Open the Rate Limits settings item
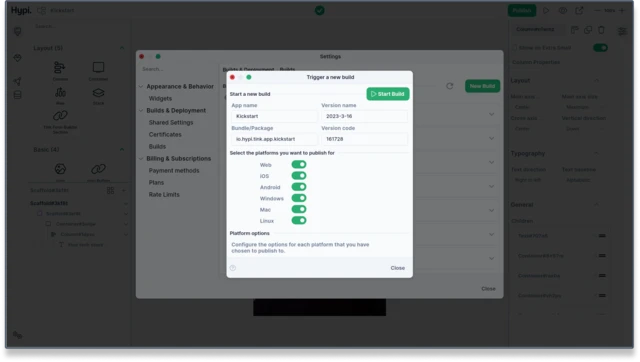This screenshot has width=640, height=362. point(164,195)
